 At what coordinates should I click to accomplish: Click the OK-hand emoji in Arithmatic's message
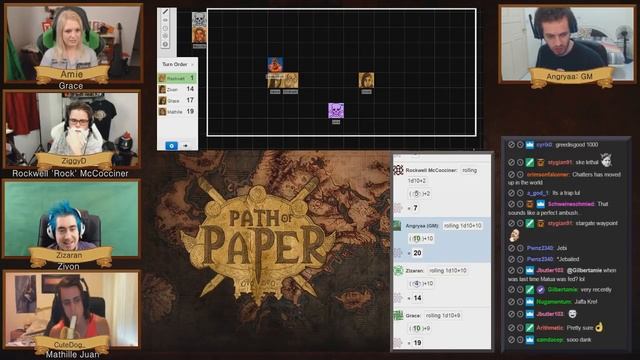599,327
